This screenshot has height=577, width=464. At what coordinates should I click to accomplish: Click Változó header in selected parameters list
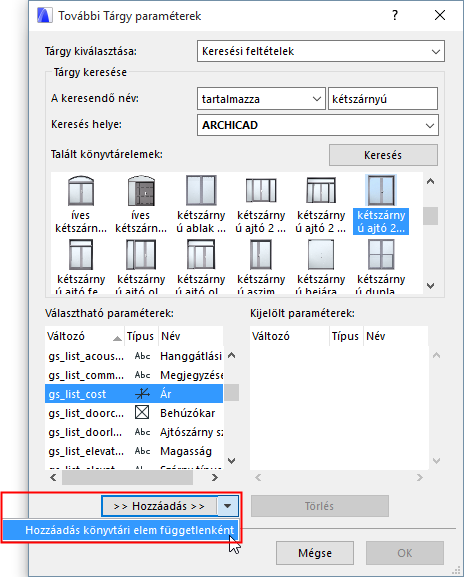click(x=289, y=336)
